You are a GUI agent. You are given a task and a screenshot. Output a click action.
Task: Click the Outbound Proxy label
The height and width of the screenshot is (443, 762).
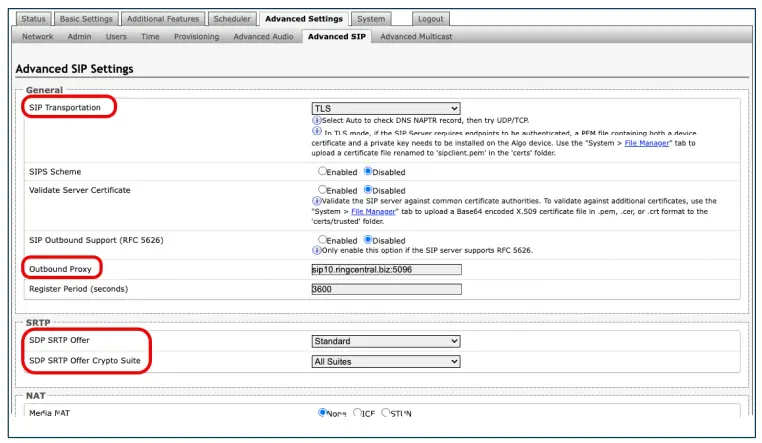click(x=60, y=269)
